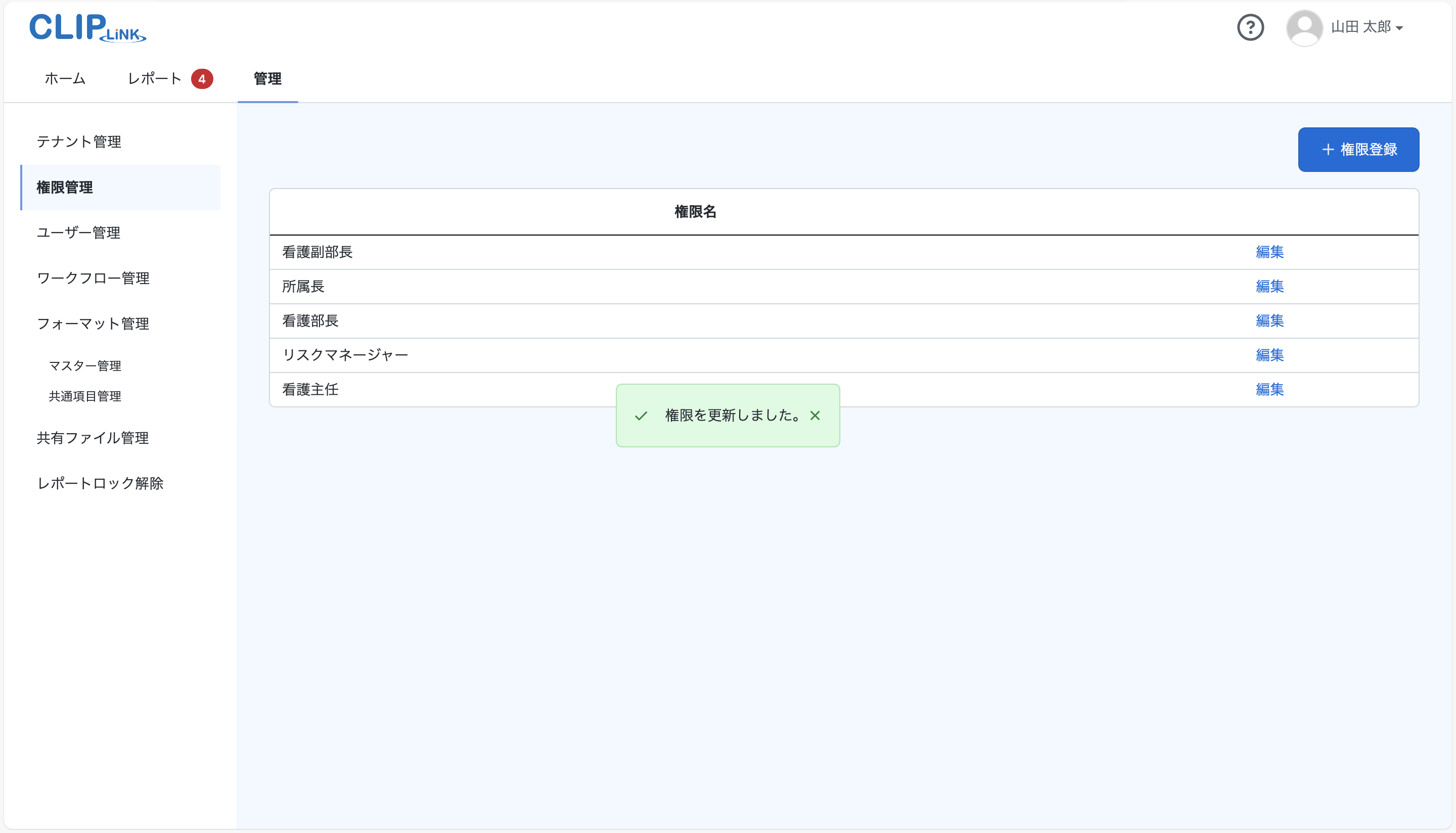Dismiss the 権限を更新しました notification
This screenshot has width=1456, height=833.
coord(815,415)
